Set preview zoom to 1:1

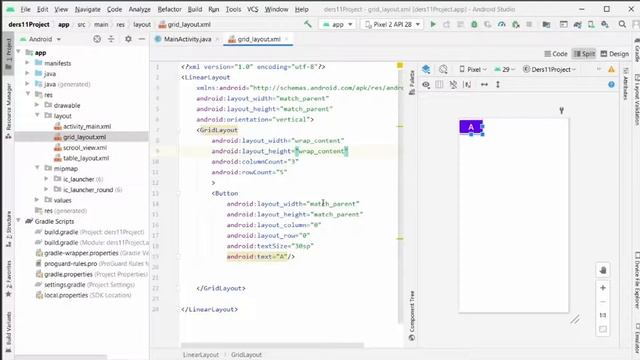click(603, 315)
